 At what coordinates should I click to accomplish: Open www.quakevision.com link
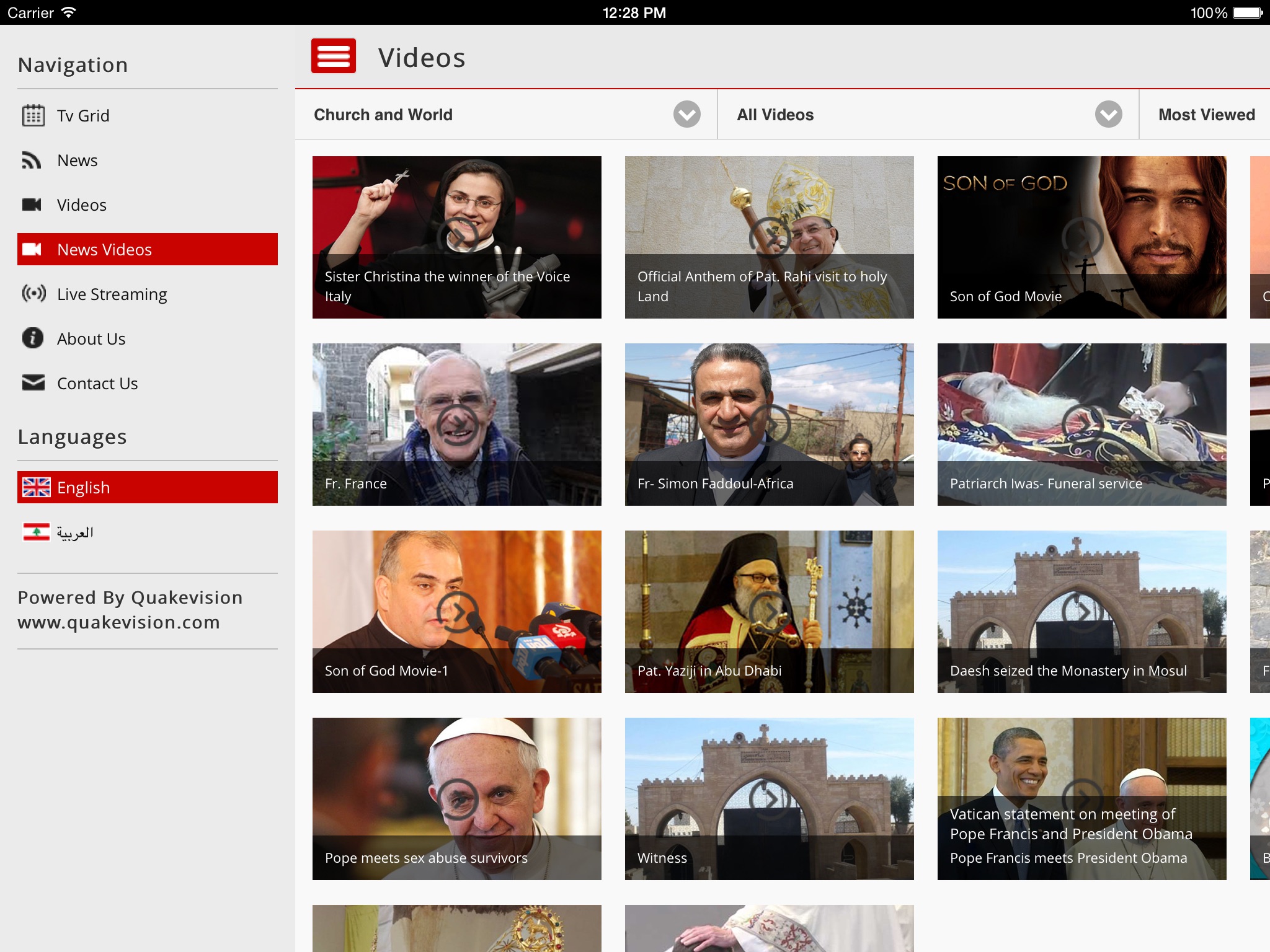118,622
